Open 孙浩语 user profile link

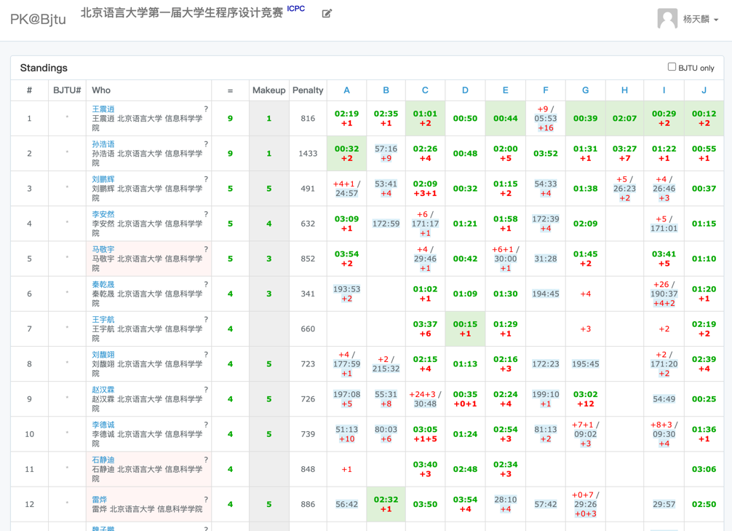point(103,144)
